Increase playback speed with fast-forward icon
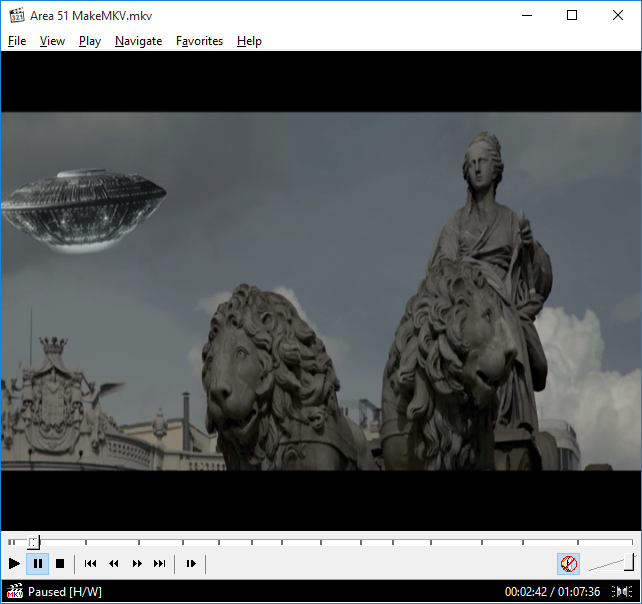642x604 pixels. 137,563
